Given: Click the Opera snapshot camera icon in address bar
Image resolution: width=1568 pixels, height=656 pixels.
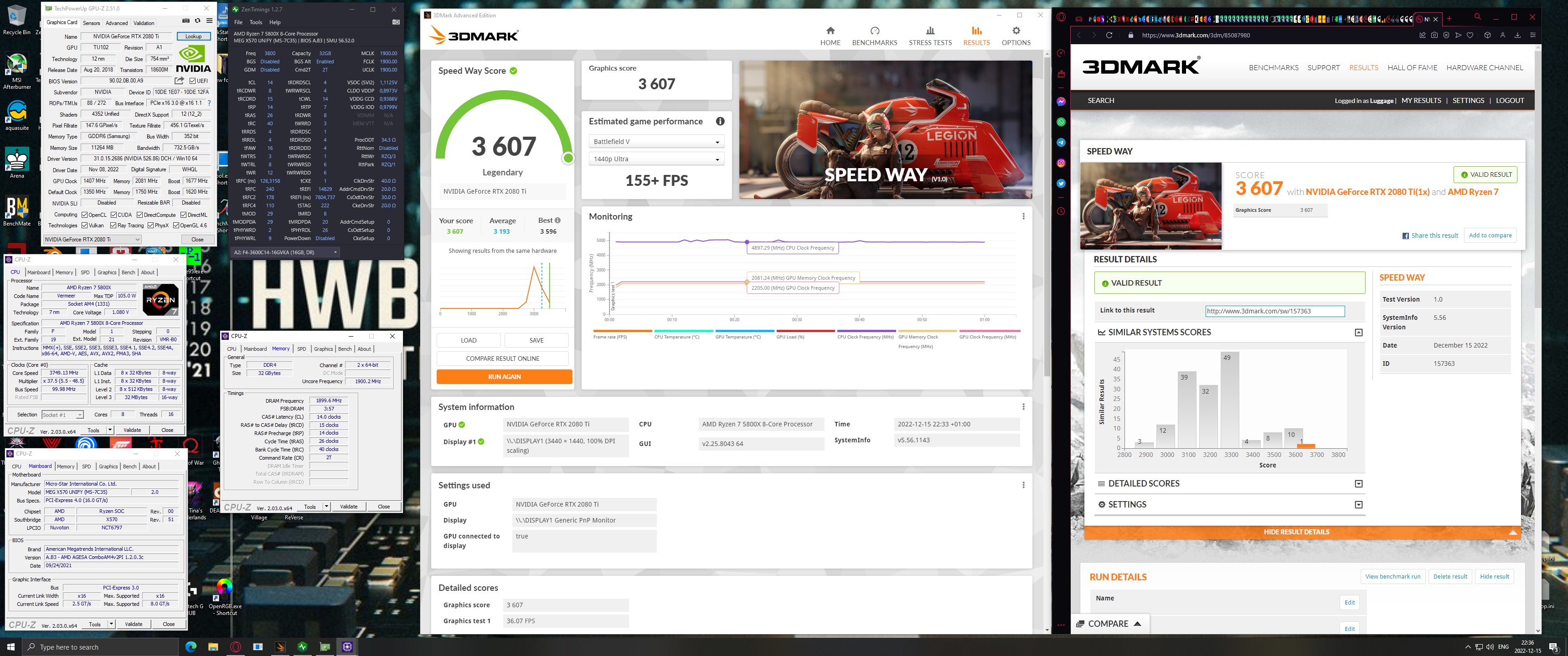Looking at the screenshot, I should 1434,35.
